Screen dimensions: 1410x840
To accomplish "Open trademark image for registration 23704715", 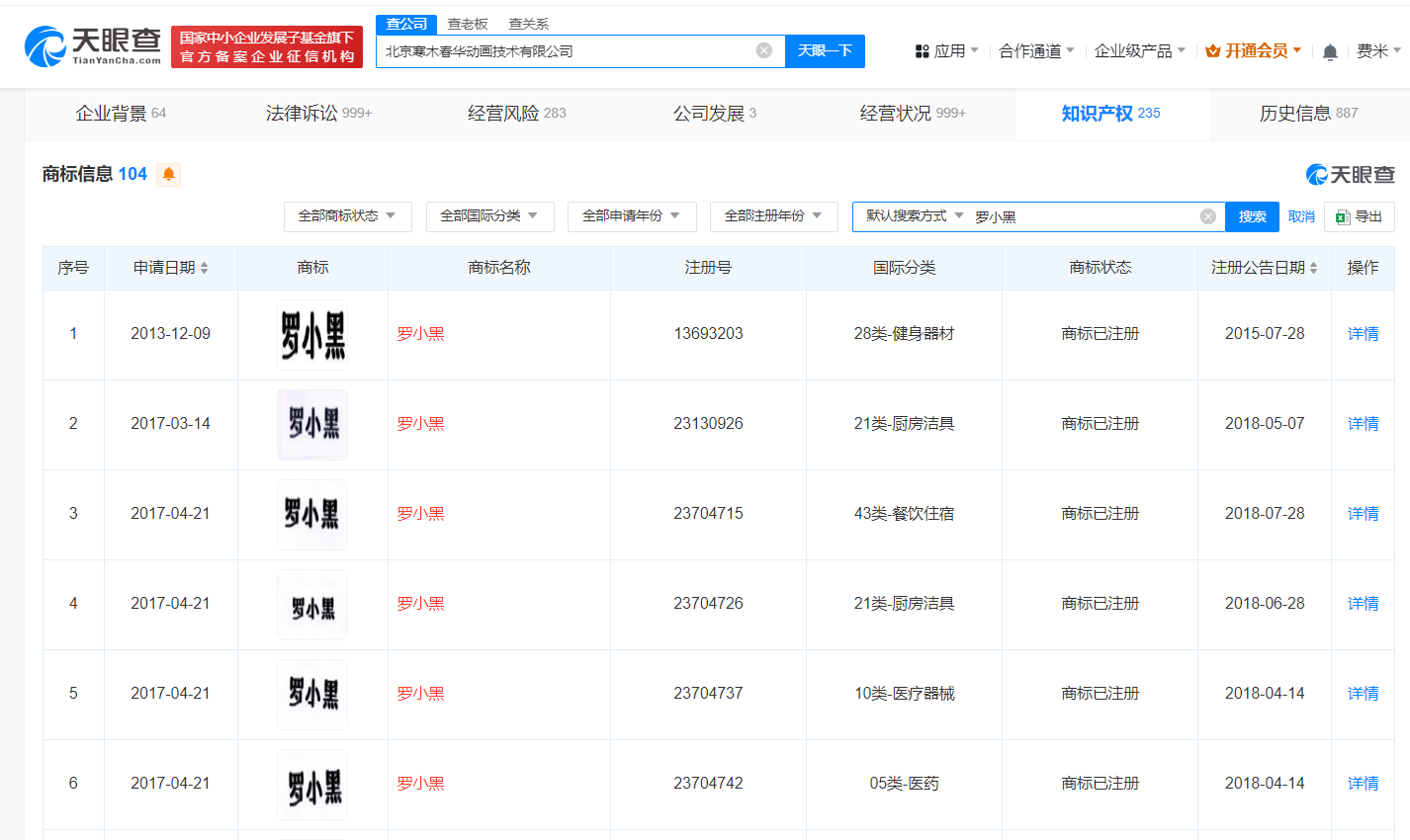I will (312, 515).
